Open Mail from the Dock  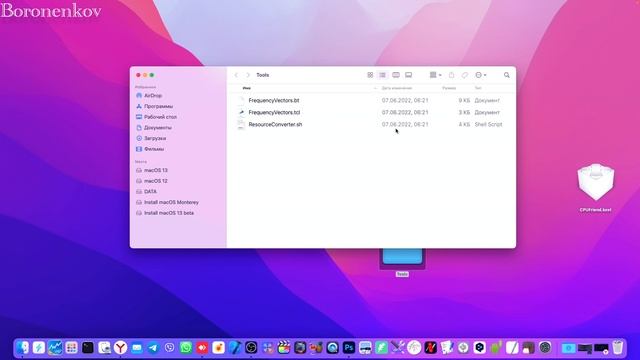[137, 348]
